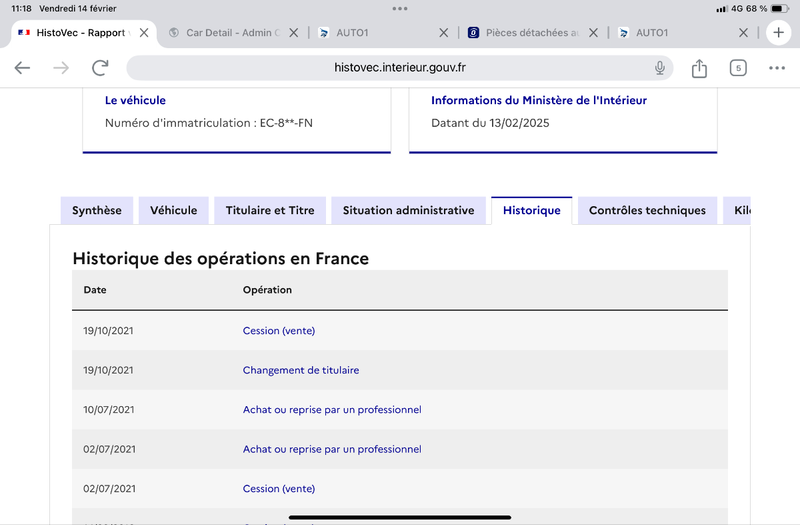Tap the home indicator bar at bottom
The image size is (800, 525).
(x=400, y=517)
